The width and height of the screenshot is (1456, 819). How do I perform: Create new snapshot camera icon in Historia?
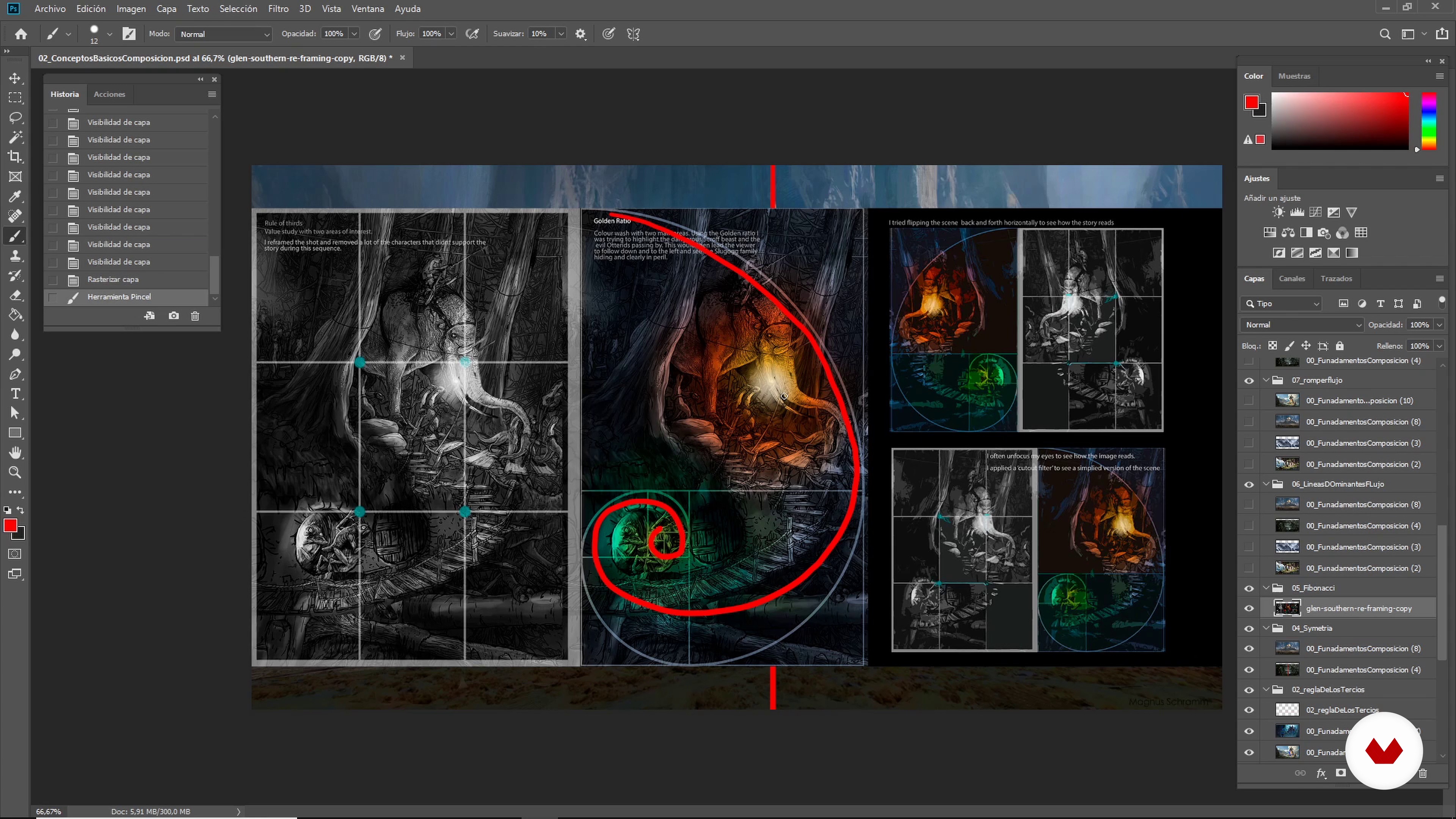174,316
